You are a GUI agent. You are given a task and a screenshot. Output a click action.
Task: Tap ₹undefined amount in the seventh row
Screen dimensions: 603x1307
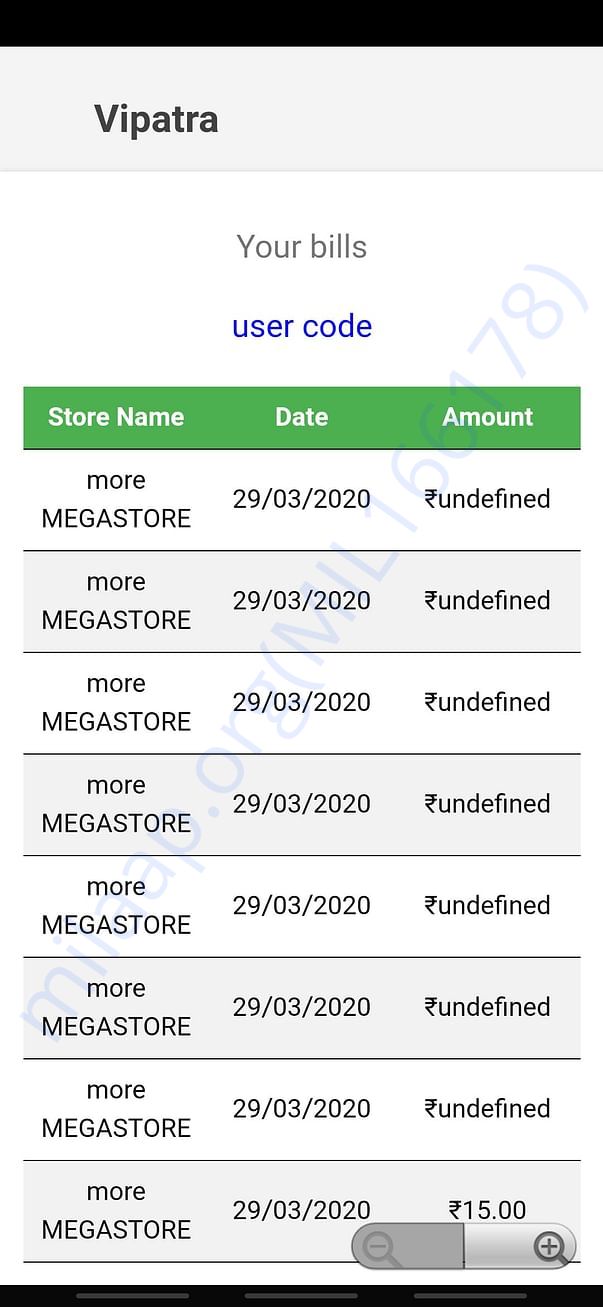pos(488,1109)
